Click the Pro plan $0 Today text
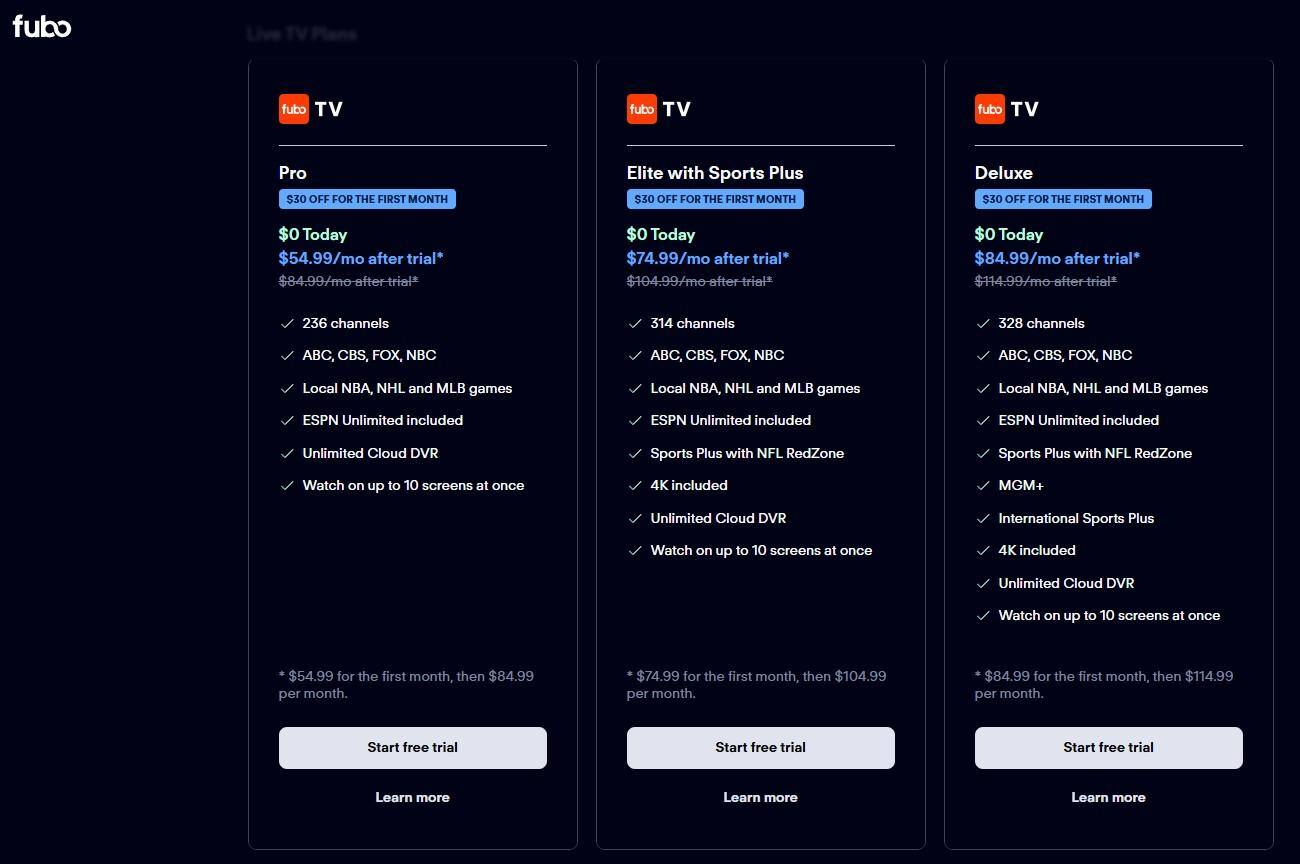1300x864 pixels. (x=313, y=234)
